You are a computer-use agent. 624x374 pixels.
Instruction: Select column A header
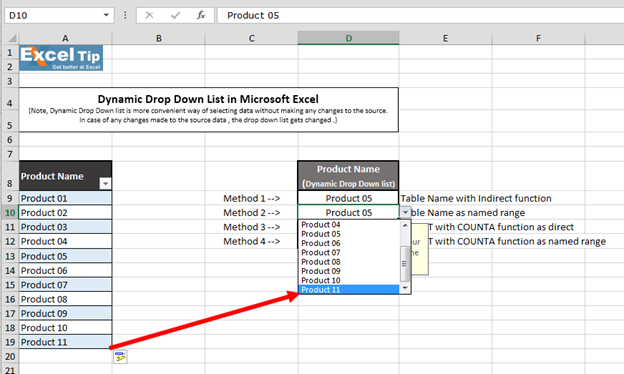[x=65, y=38]
